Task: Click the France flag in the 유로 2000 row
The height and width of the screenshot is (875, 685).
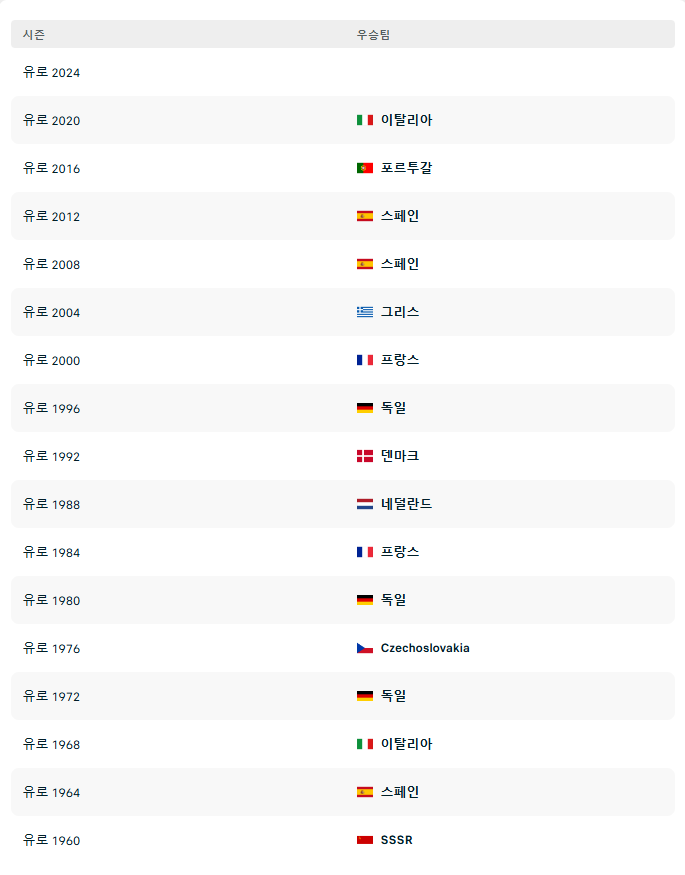Action: [365, 360]
